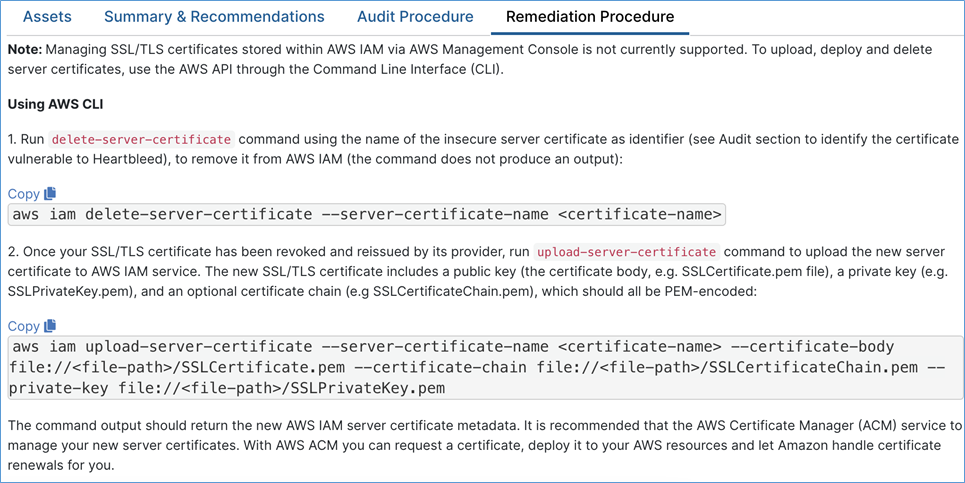965x483 pixels.
Task: Click inside the aws iam upload-server-certificate code block
Action: (485, 367)
